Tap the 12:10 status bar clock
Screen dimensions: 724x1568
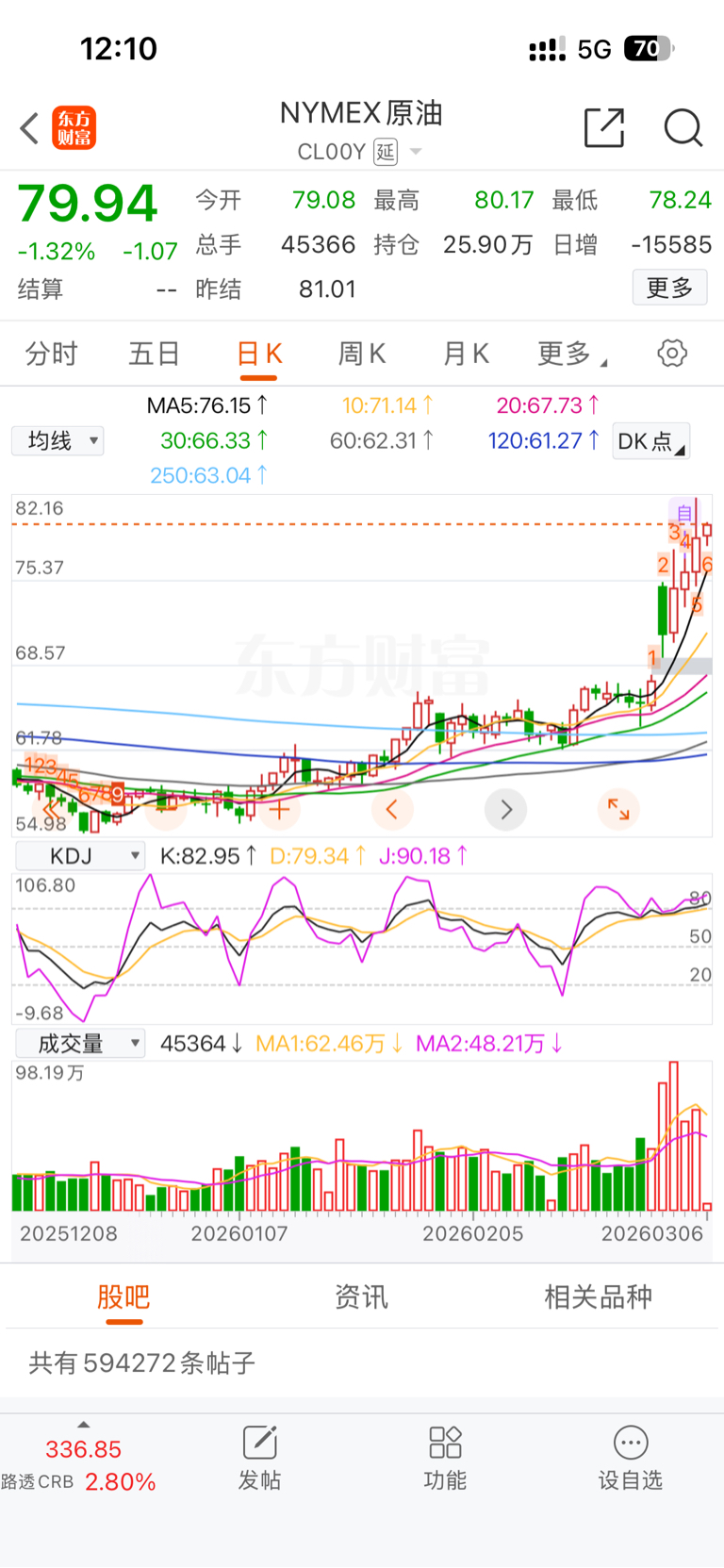tap(119, 48)
